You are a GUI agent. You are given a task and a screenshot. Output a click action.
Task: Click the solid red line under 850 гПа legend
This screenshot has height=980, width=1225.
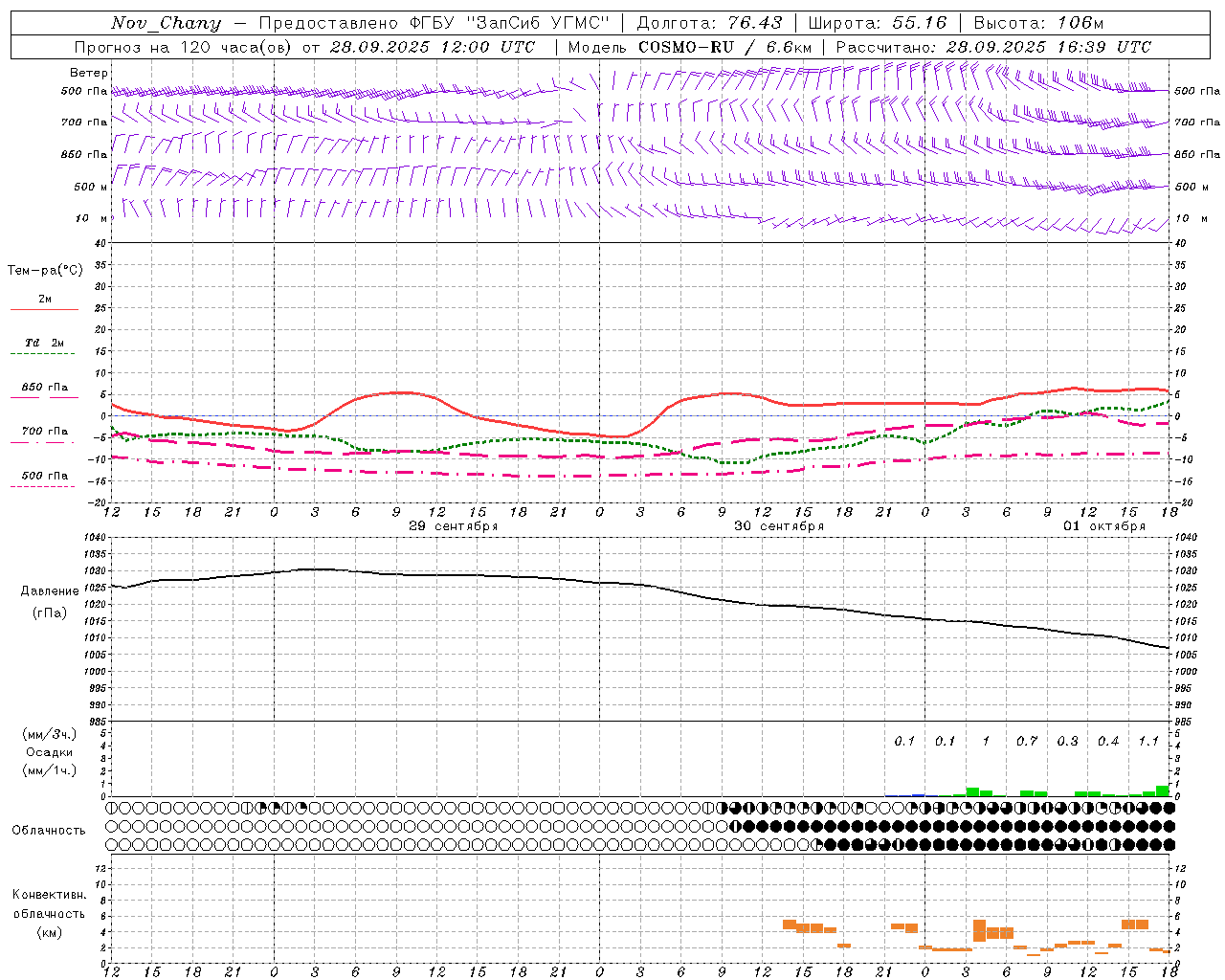44,397
